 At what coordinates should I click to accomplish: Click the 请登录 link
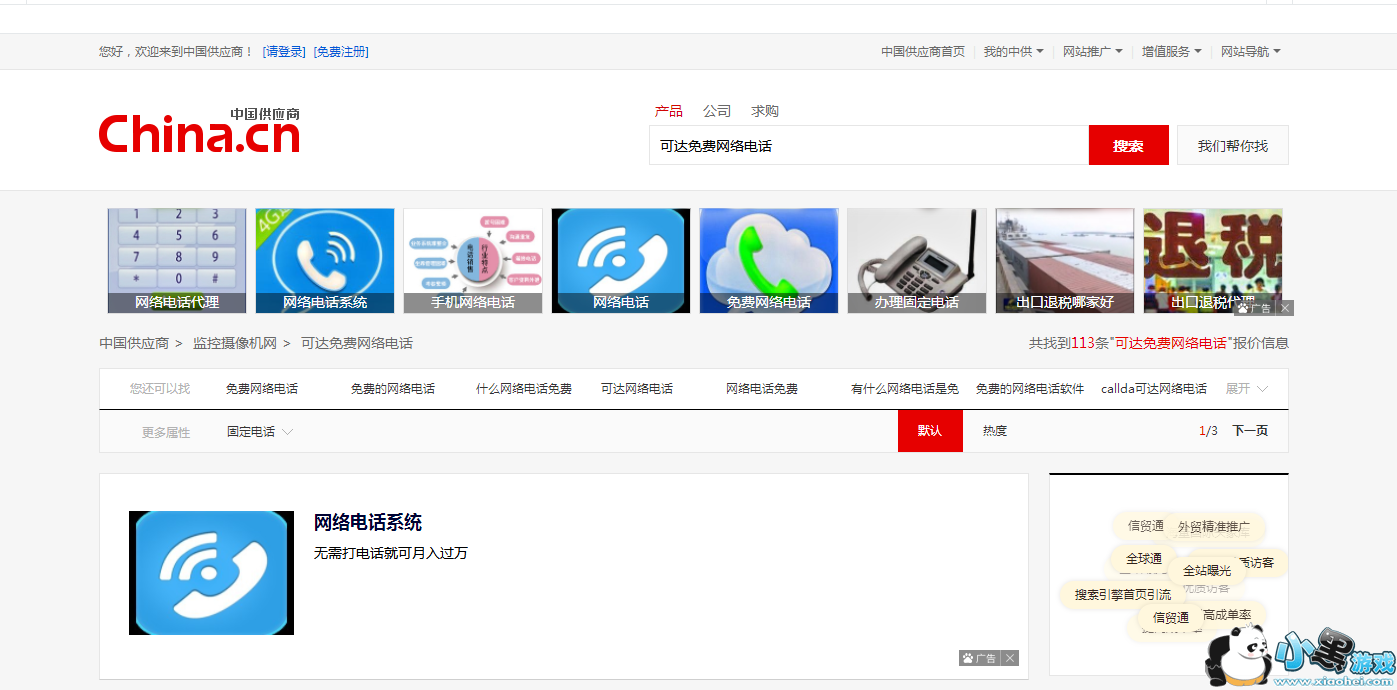click(284, 51)
